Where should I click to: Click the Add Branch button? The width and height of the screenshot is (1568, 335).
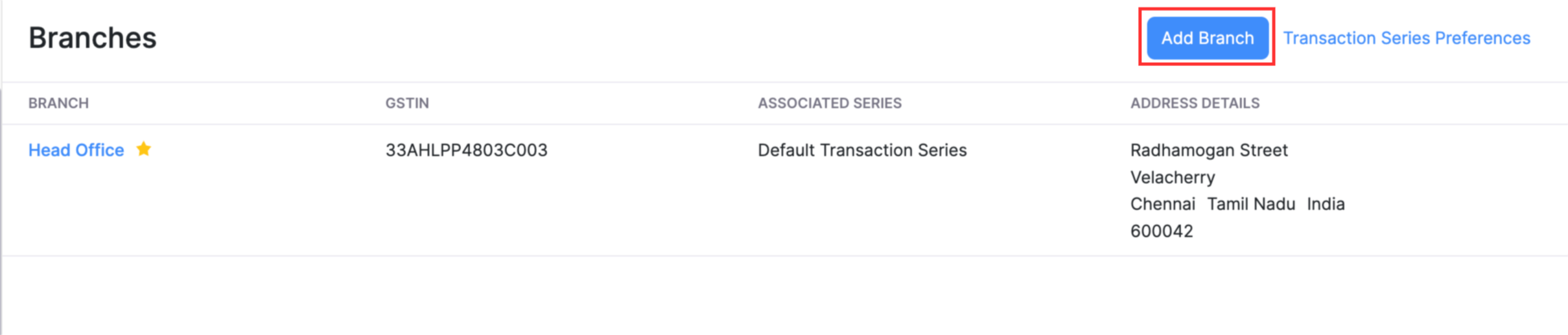1207,38
